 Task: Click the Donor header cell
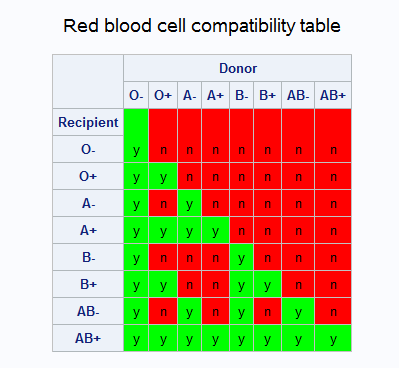[x=238, y=68]
